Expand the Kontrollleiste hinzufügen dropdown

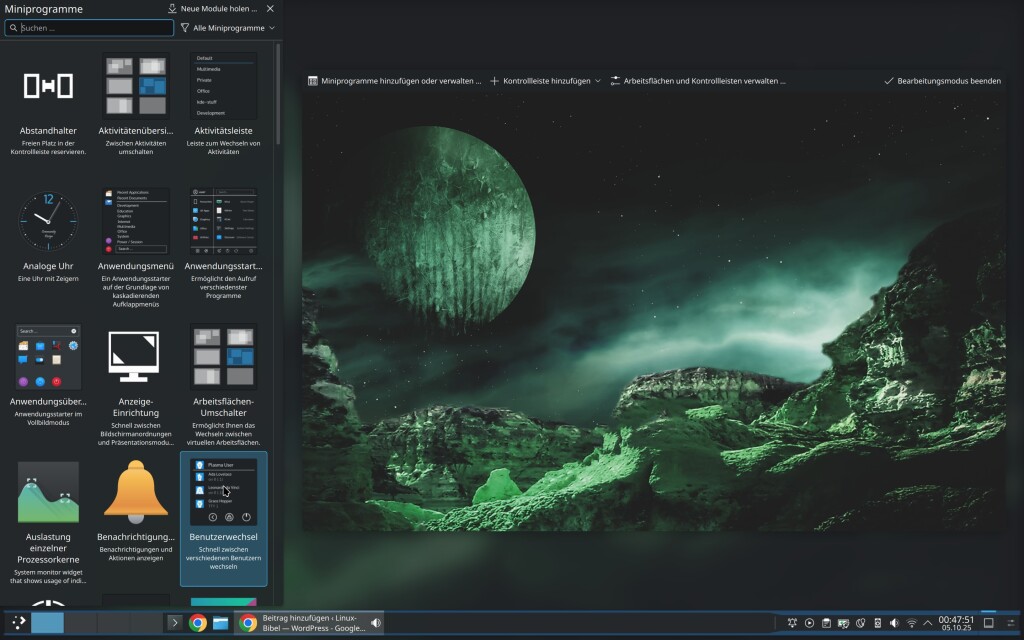[x=545, y=81]
